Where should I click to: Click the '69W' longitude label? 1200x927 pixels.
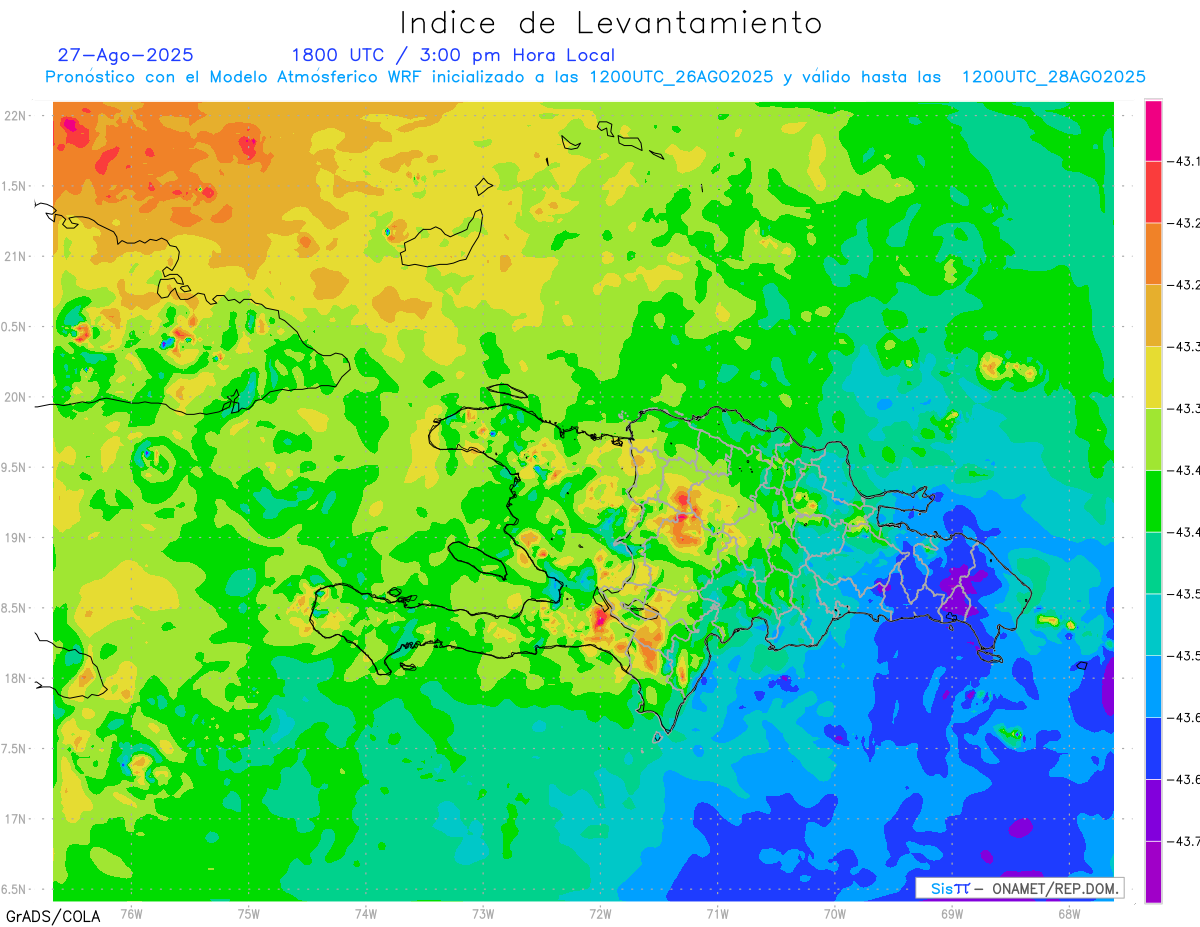point(951,914)
